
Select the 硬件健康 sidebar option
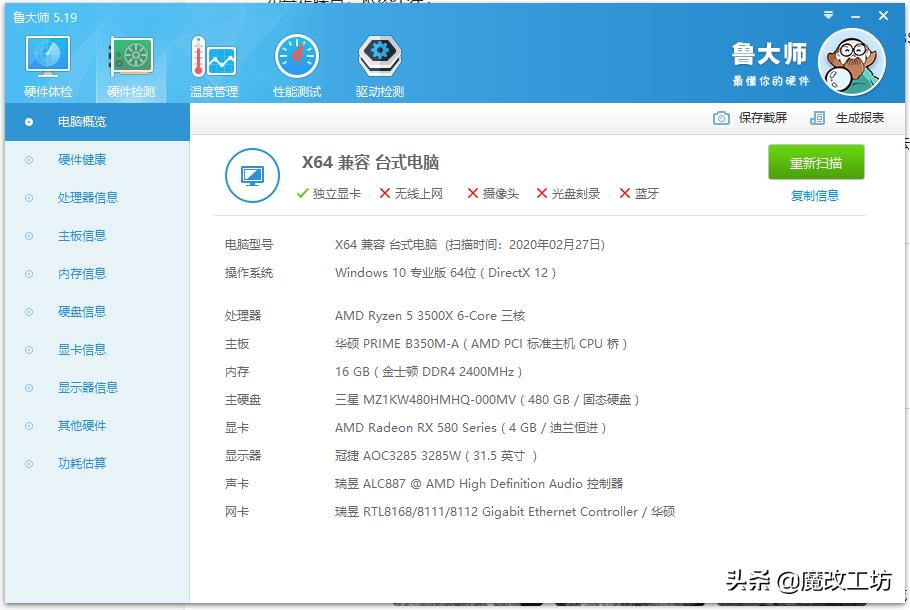click(83, 159)
